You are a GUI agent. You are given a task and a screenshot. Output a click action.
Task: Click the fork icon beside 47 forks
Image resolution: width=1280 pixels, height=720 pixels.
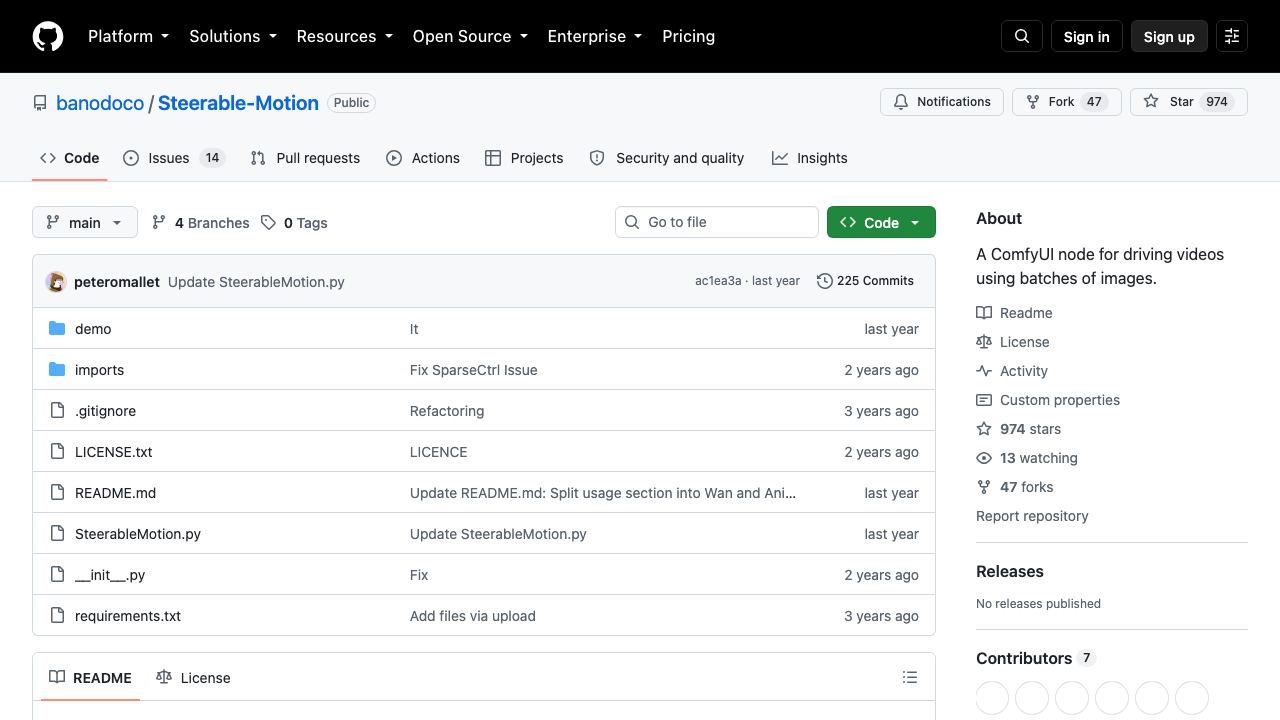pyautogui.click(x=984, y=487)
